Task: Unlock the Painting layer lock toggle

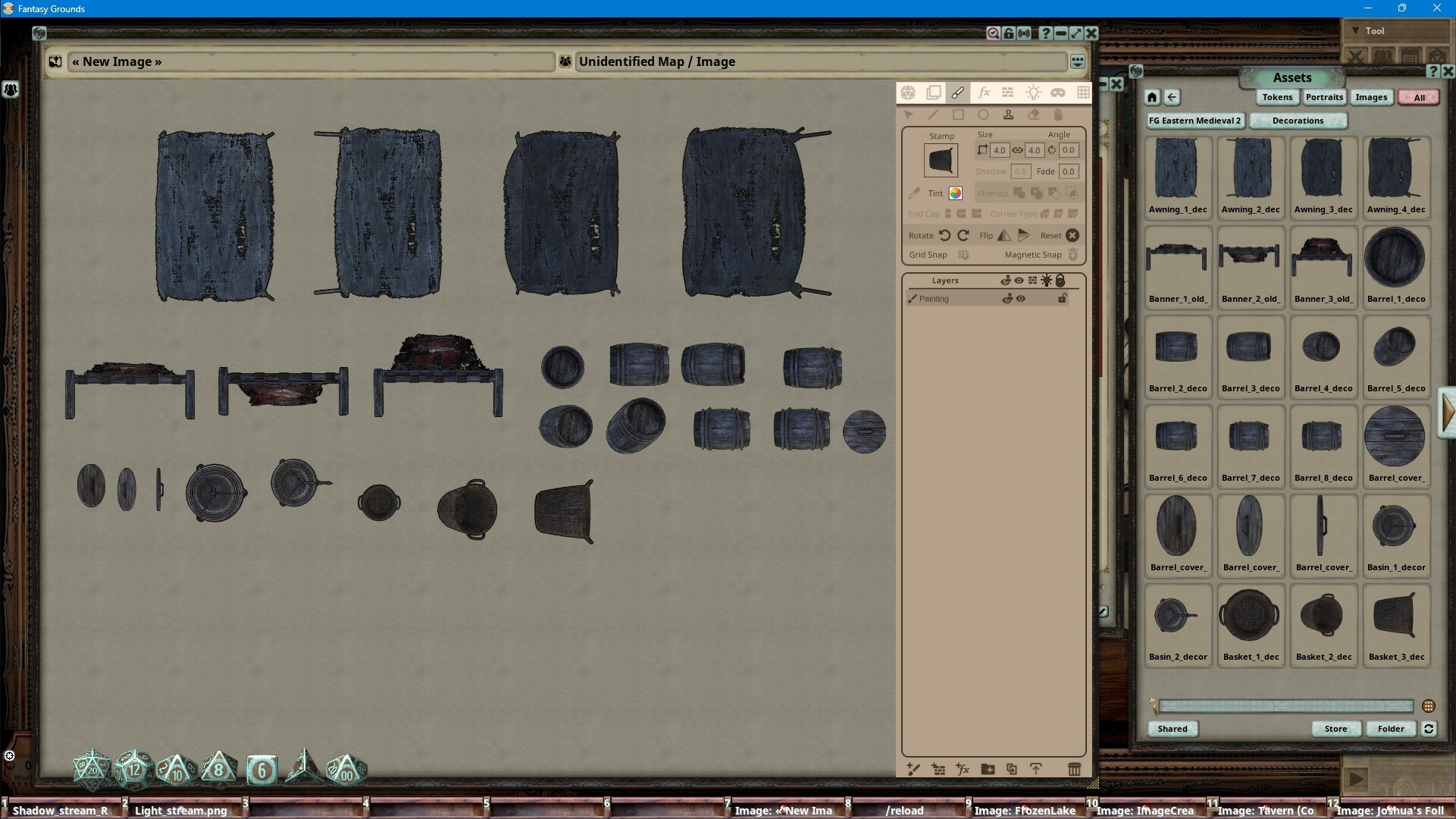Action: pyautogui.click(x=1061, y=299)
